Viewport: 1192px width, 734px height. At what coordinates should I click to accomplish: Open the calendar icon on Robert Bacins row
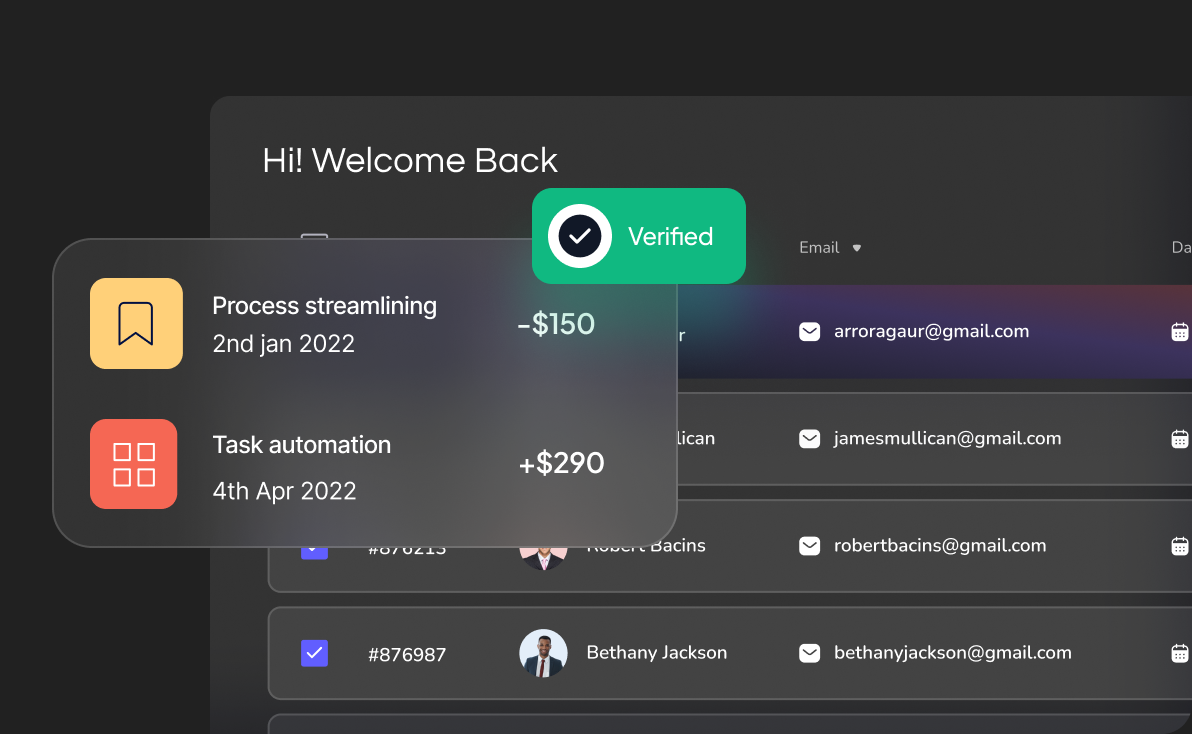(1180, 546)
